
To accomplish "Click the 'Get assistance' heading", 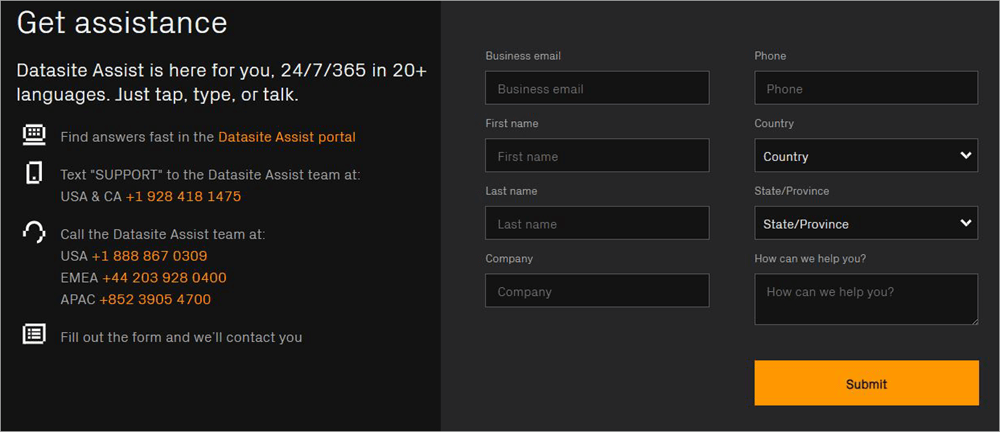I will (122, 22).
